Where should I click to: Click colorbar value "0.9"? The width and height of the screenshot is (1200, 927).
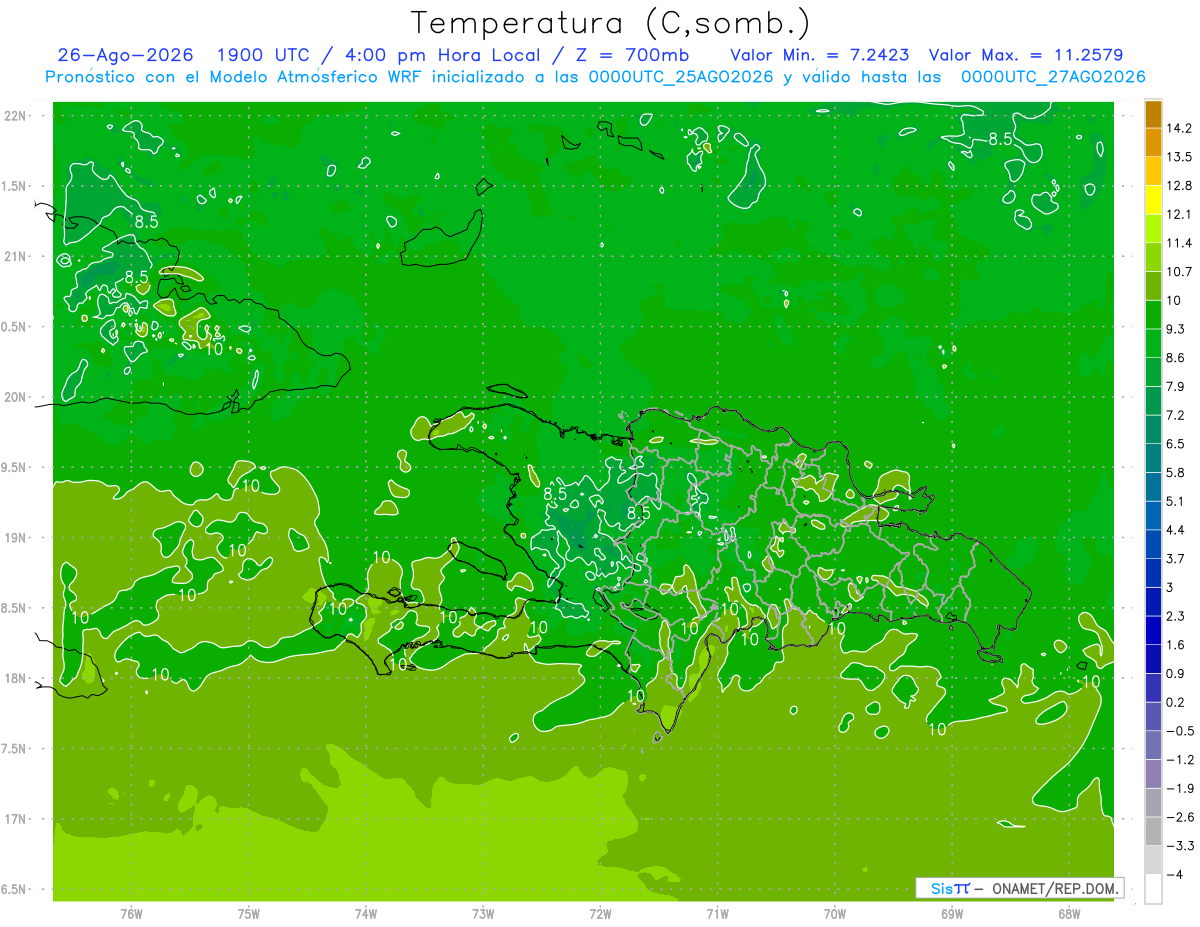[x=1176, y=674]
